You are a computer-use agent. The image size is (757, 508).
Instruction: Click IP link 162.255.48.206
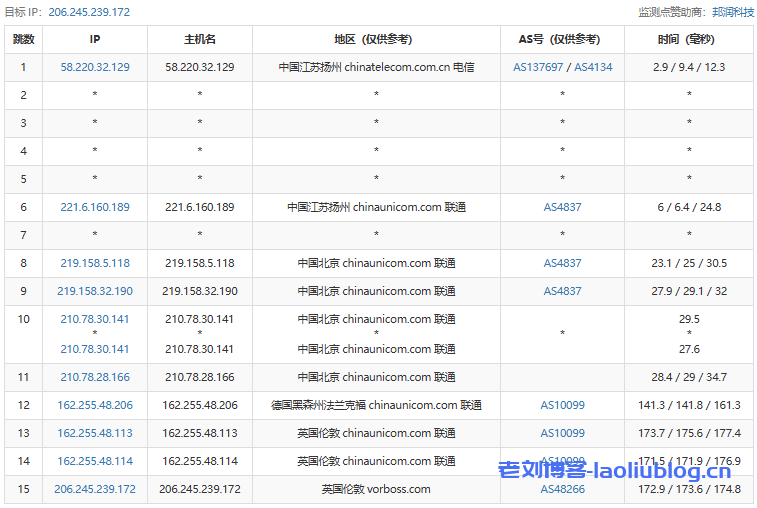point(95,405)
